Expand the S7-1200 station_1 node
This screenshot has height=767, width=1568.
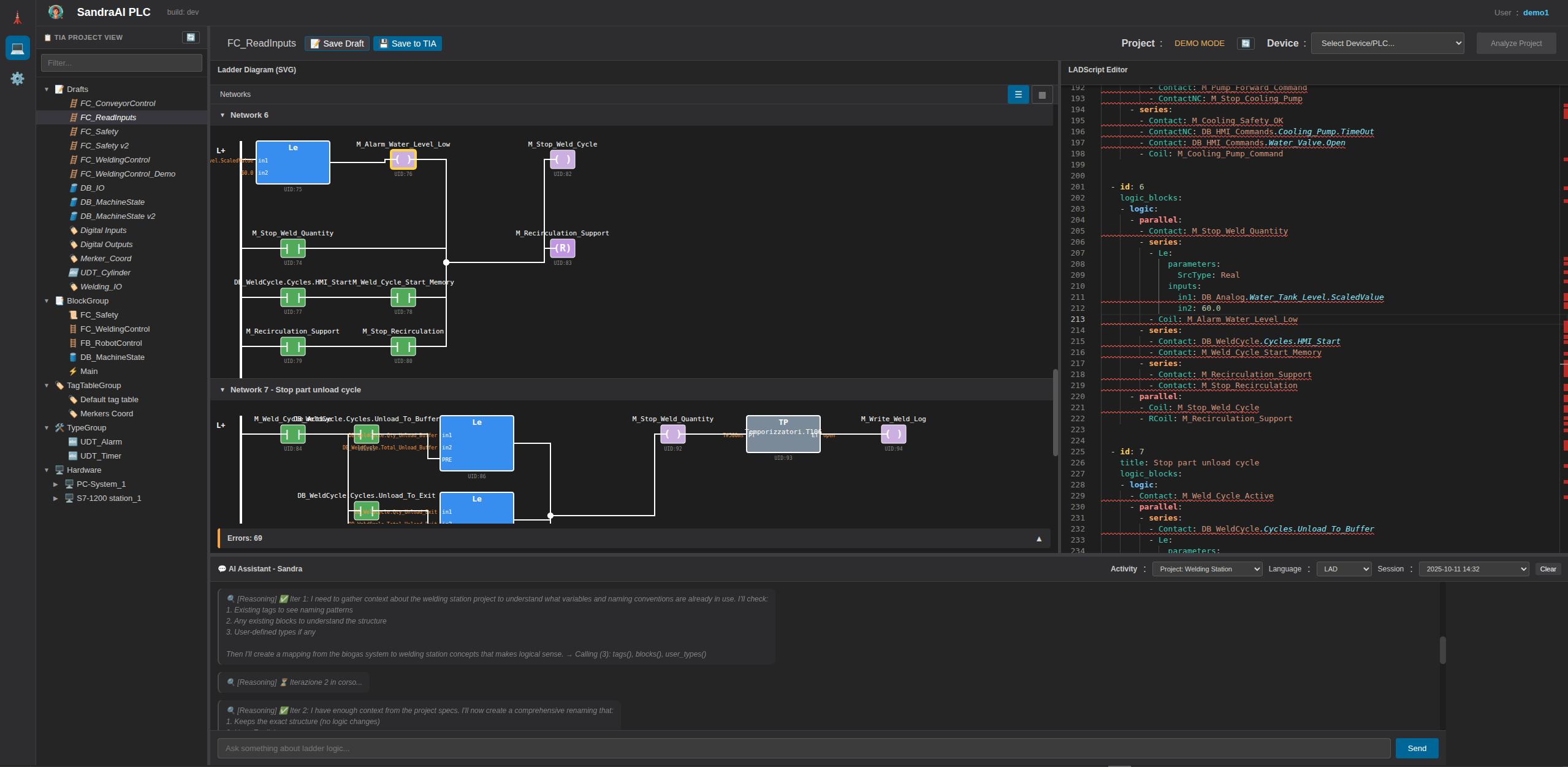pos(56,498)
